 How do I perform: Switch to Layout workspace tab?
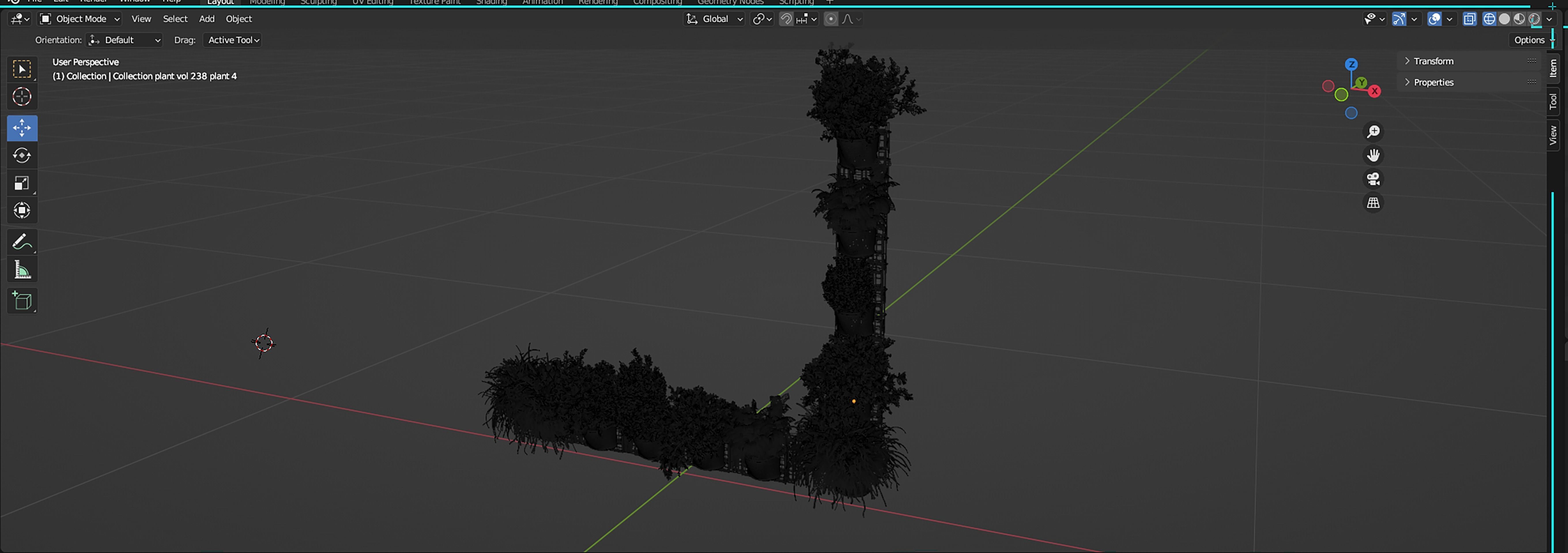220,2
